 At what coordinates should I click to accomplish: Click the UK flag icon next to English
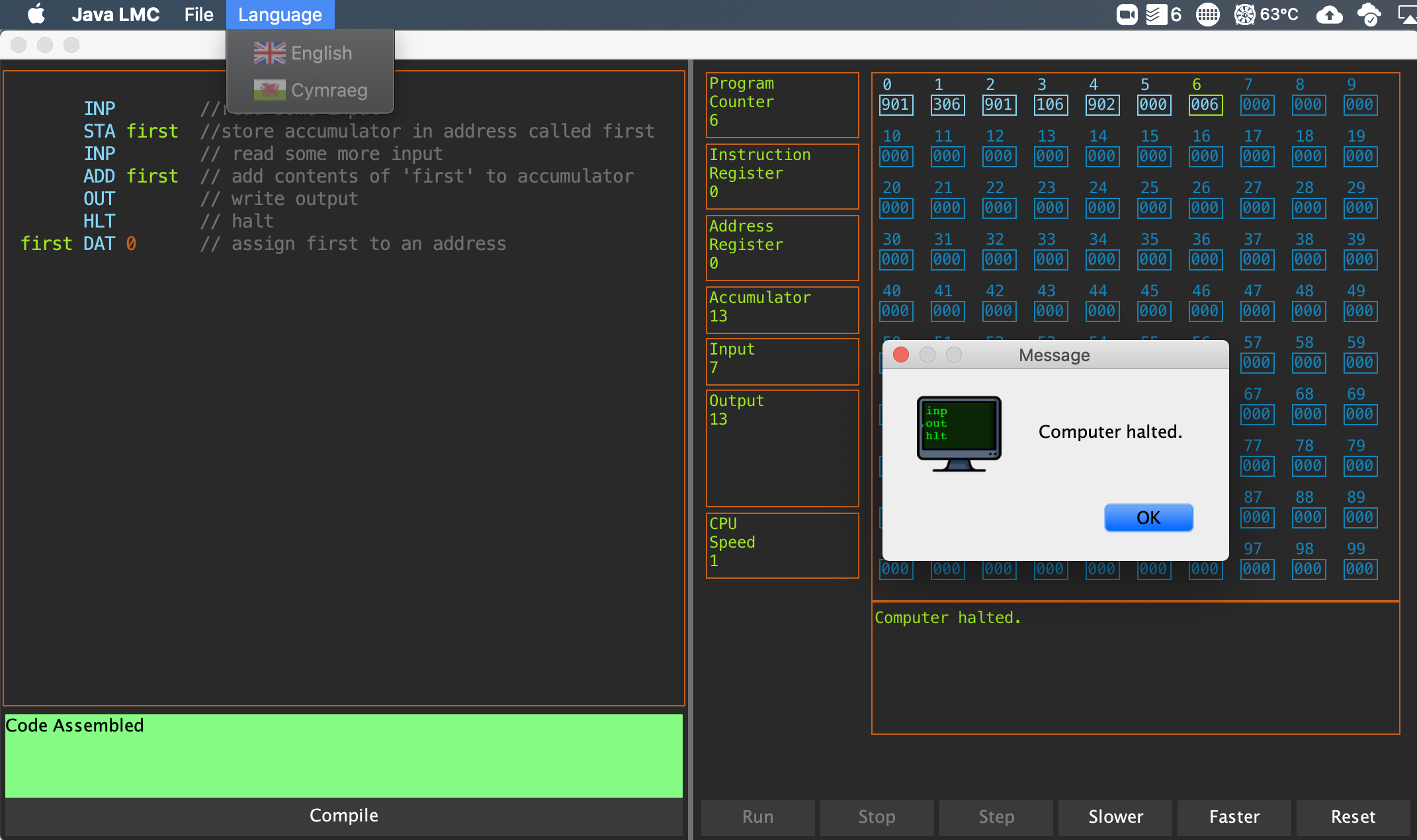269,53
